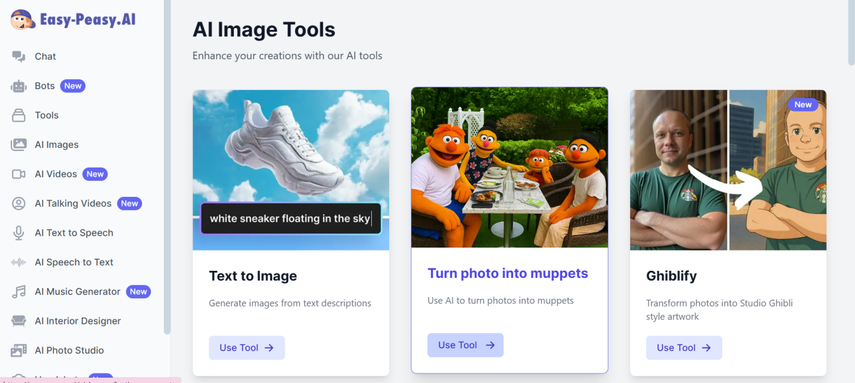This screenshot has height=383, width=855.
Task: Click the New badge beside AI Talking Videos
Action: [129, 204]
